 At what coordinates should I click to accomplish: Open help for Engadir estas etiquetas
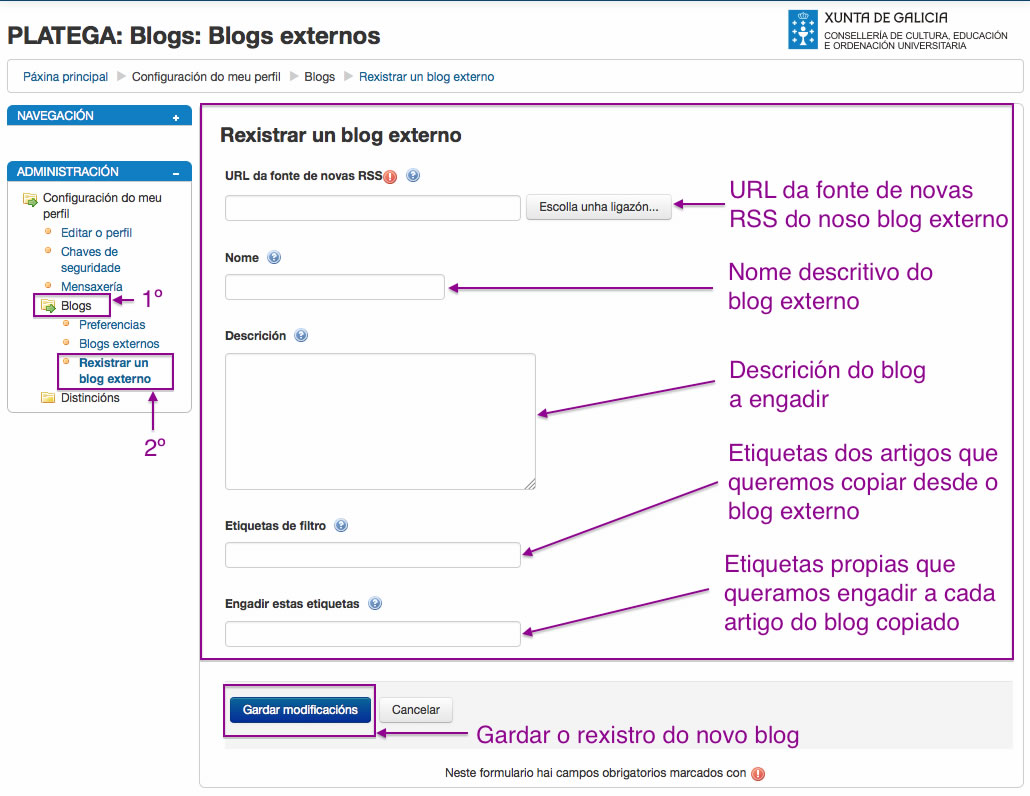(x=375, y=603)
